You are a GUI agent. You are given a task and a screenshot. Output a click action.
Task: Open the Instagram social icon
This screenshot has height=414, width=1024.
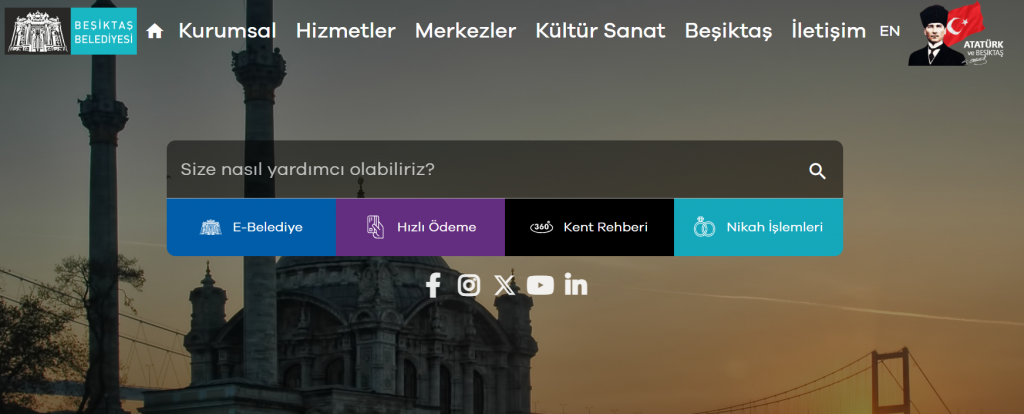[468, 285]
